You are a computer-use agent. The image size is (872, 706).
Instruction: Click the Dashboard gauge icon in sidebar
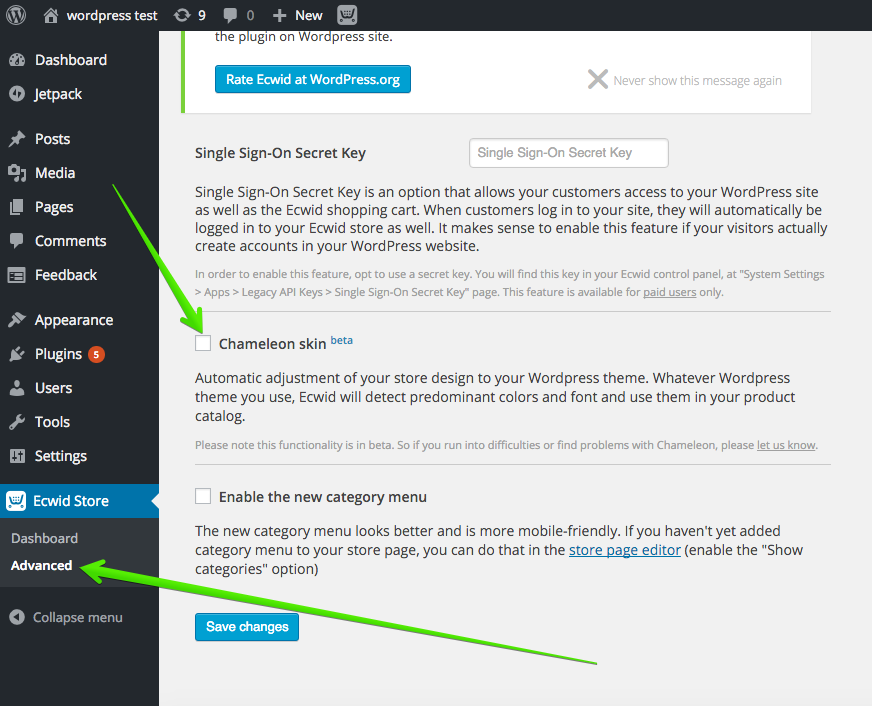pos(17,60)
